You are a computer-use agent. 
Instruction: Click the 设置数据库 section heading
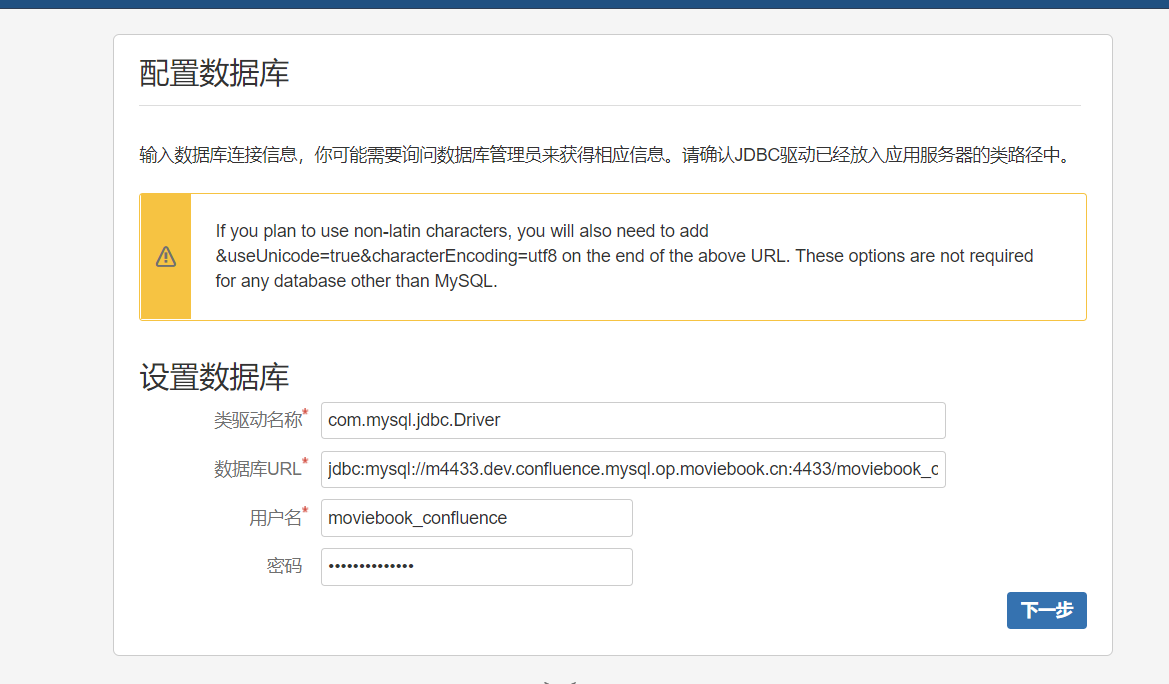tap(214, 377)
